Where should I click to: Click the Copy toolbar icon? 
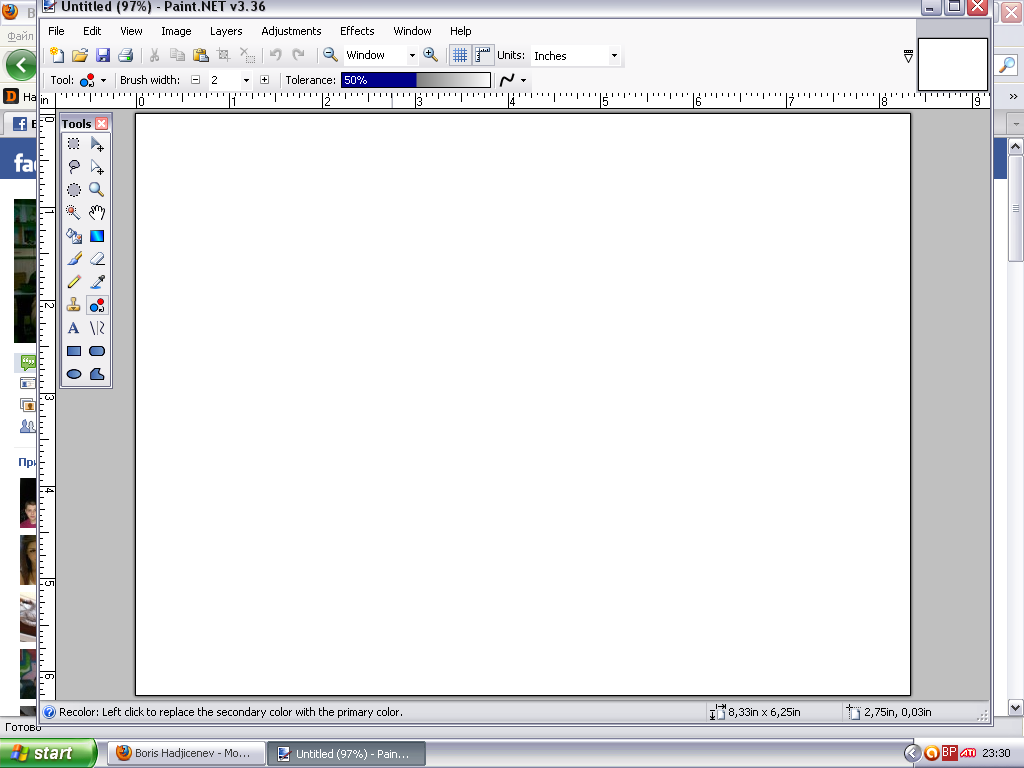tap(177, 56)
